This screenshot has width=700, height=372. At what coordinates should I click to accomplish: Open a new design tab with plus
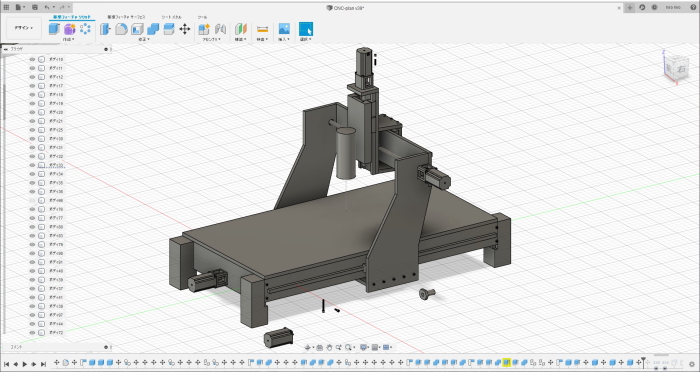[629, 8]
